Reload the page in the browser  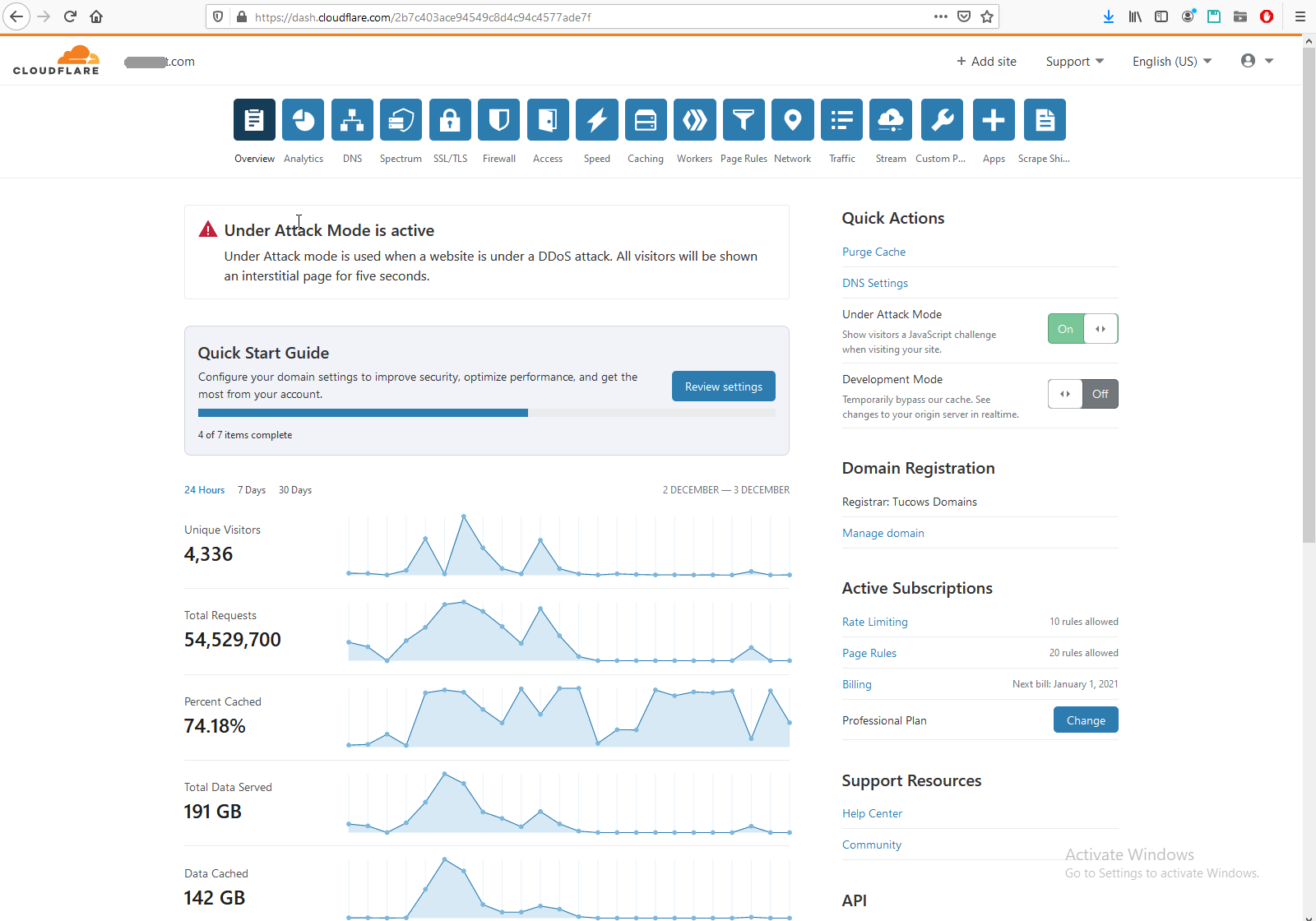(x=70, y=16)
